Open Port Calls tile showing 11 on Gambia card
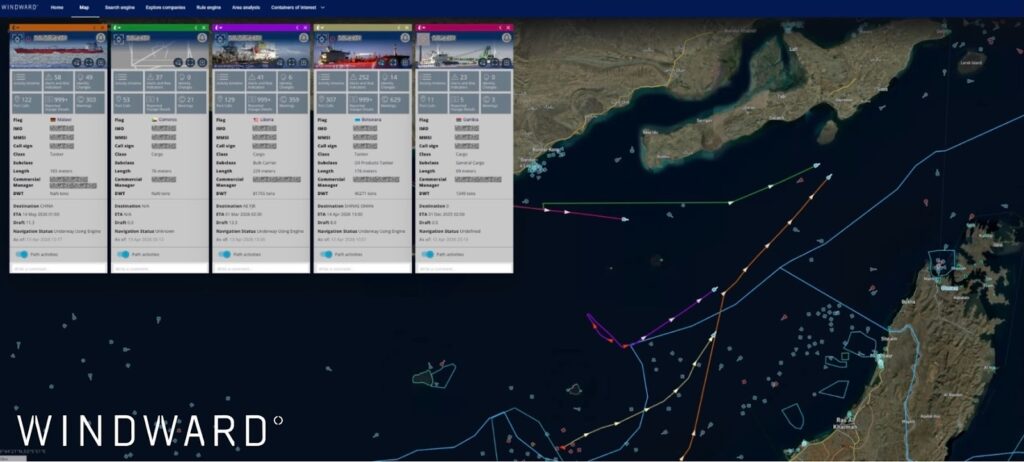Screen dimensions: 1024x462 pyautogui.click(x=432, y=103)
